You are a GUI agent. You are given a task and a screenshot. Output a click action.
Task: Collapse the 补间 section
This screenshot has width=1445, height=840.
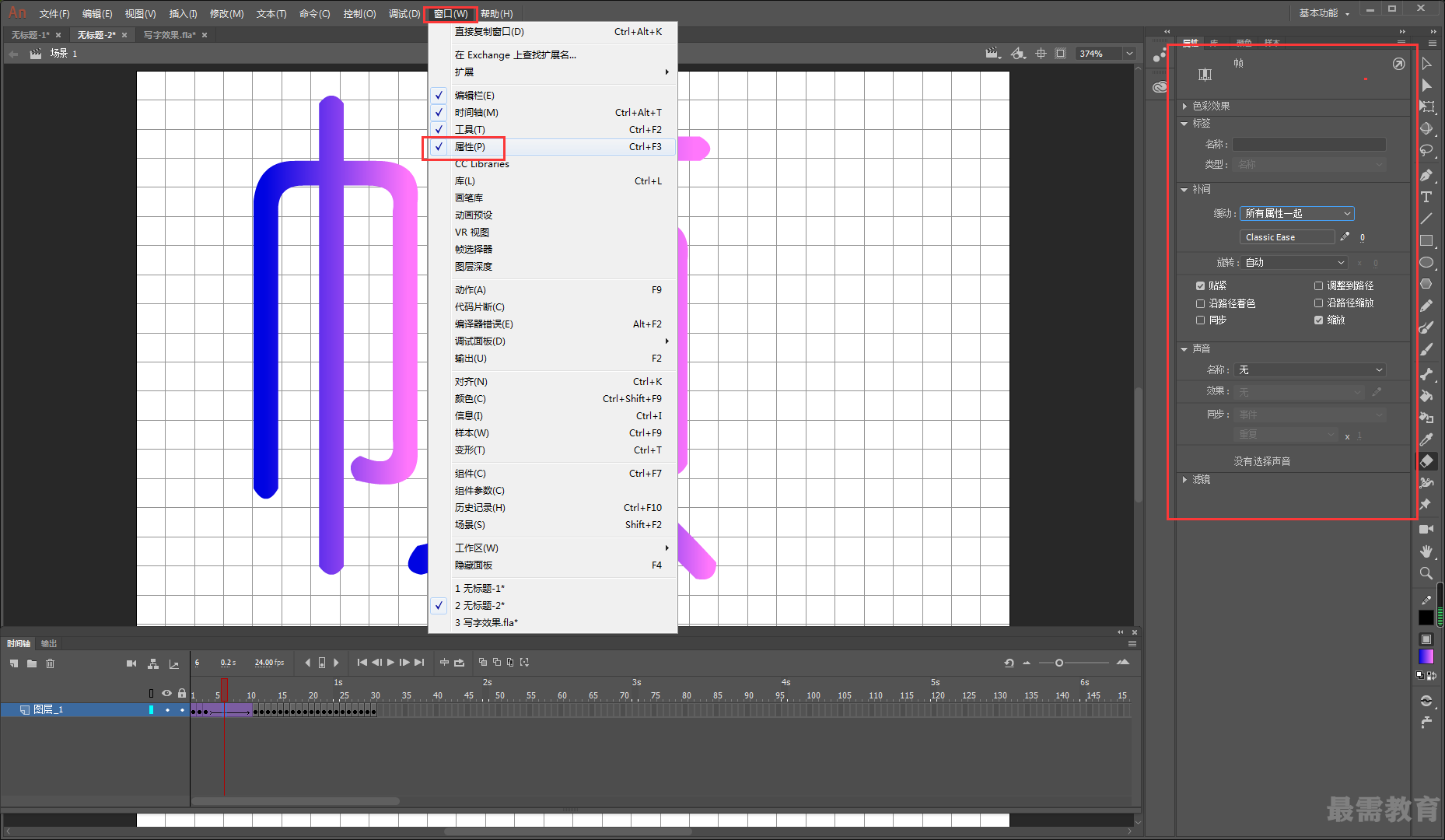1184,190
